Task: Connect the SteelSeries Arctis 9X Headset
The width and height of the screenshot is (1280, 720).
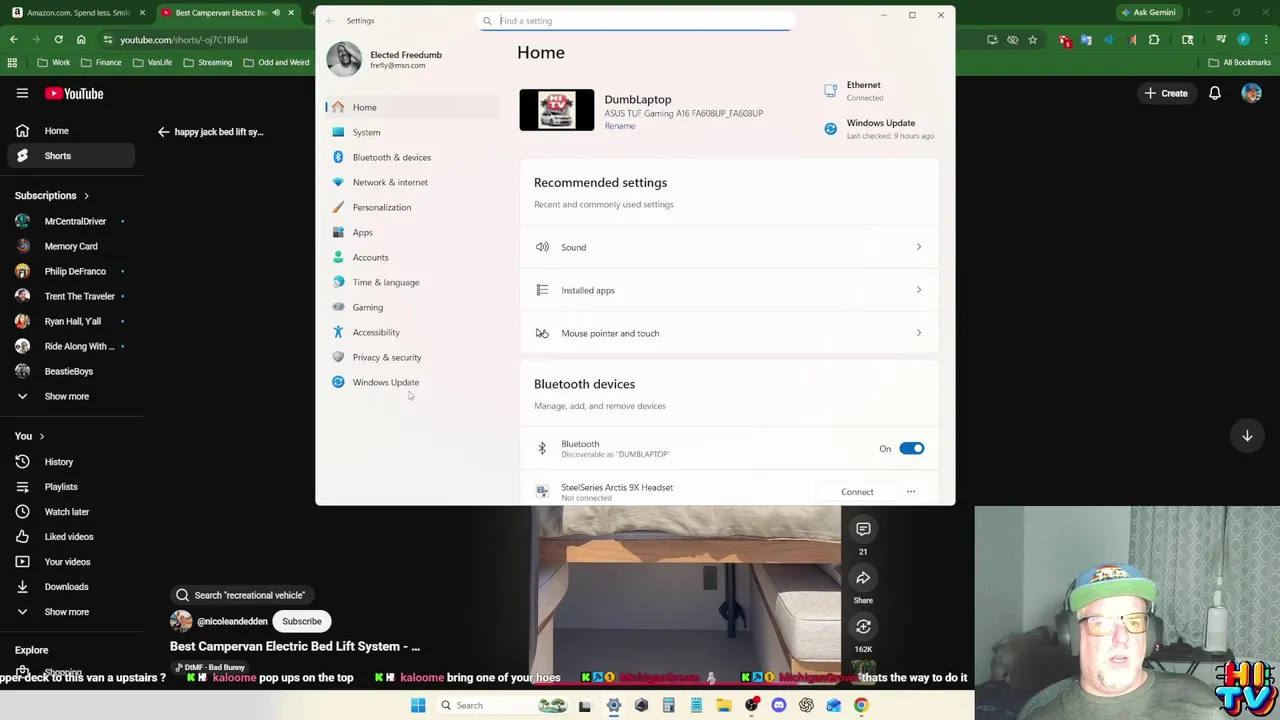Action: point(857,492)
